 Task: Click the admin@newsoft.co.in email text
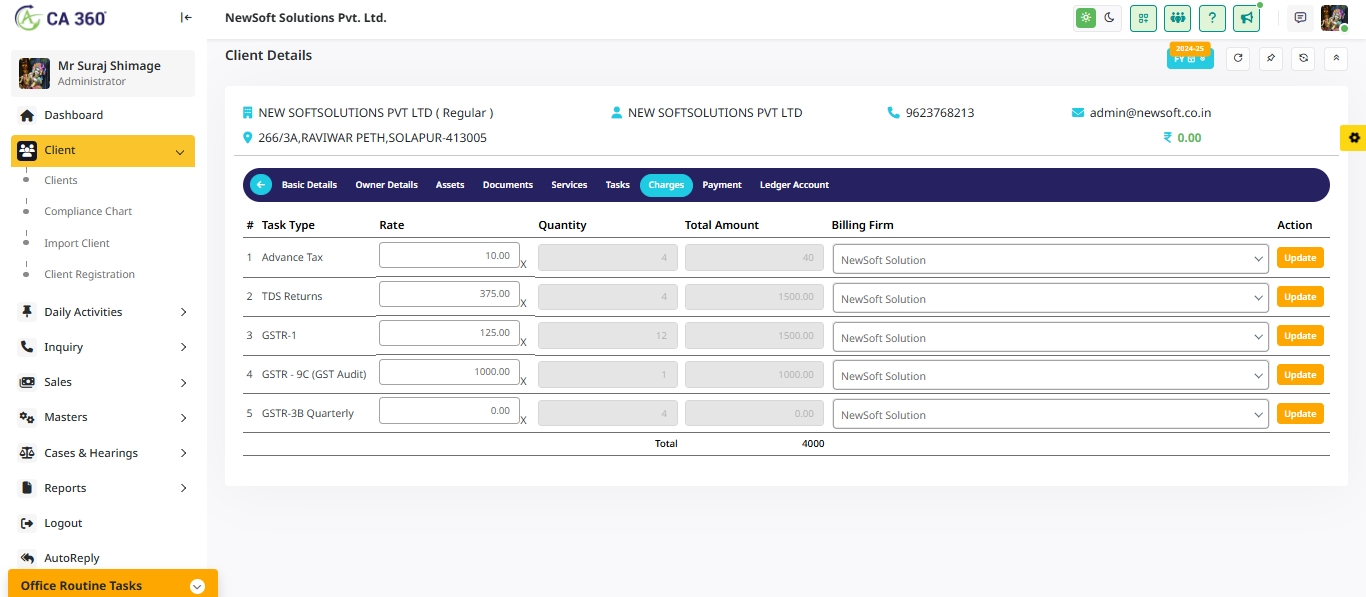point(1150,113)
